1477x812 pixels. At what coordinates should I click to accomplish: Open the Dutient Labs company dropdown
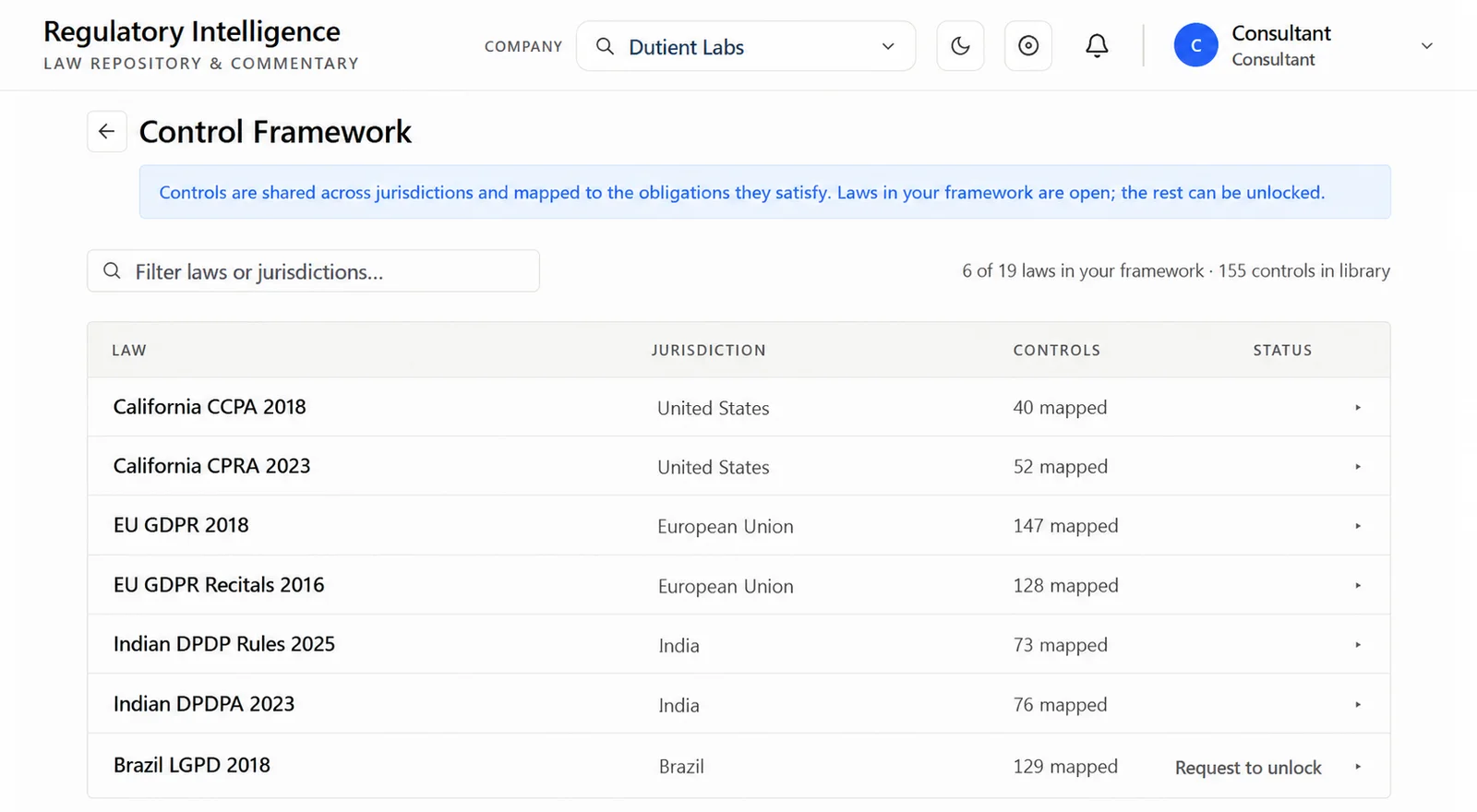(746, 46)
